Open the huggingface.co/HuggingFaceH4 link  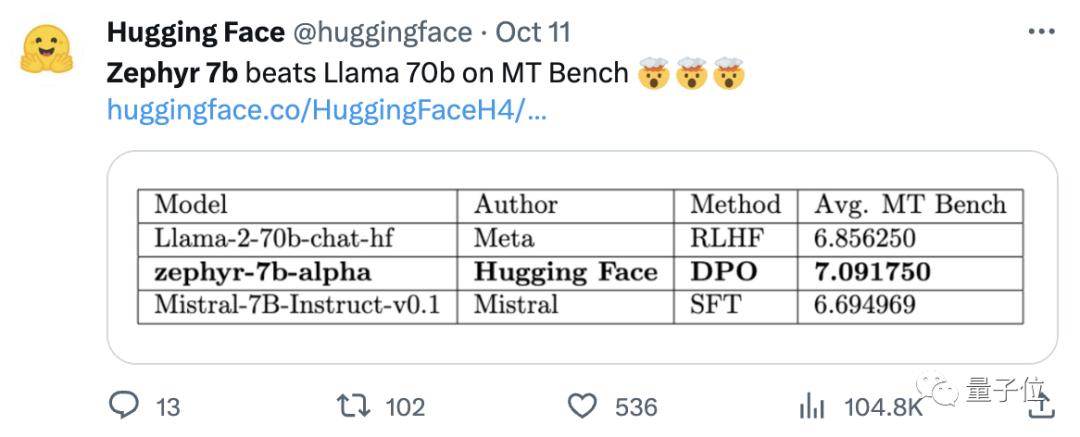(327, 110)
